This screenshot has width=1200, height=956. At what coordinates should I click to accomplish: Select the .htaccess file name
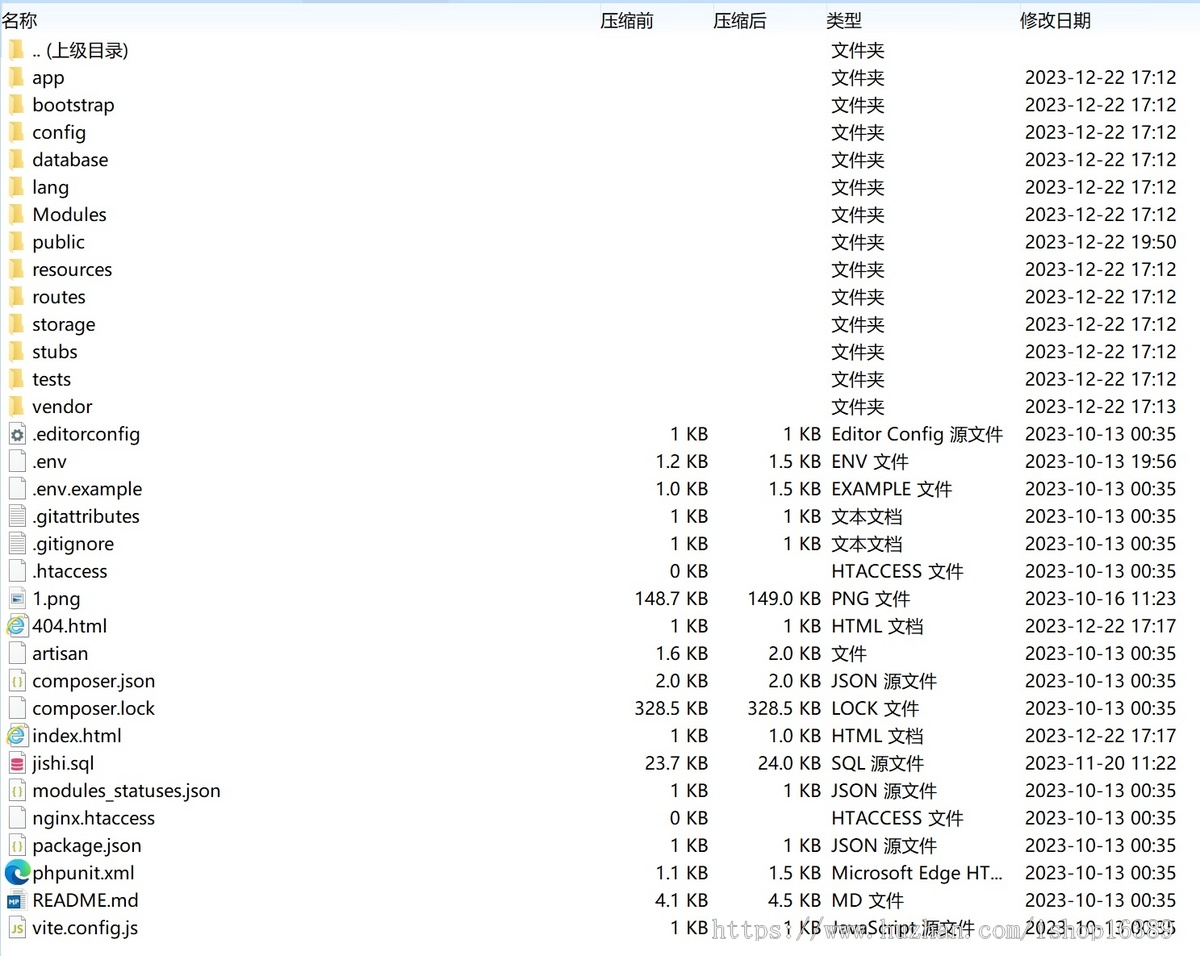[x=69, y=572]
